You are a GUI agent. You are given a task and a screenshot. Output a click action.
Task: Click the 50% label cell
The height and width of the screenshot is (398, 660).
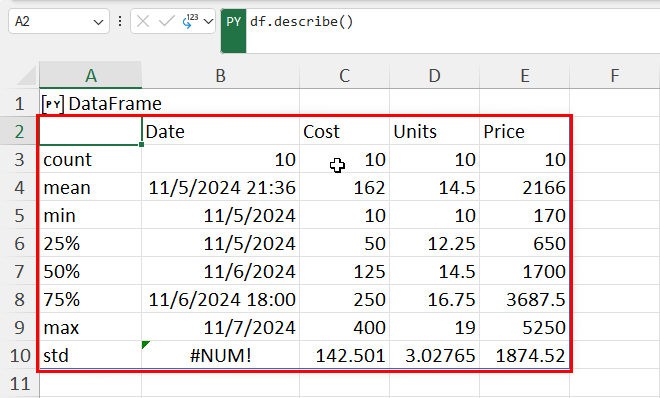(90, 271)
